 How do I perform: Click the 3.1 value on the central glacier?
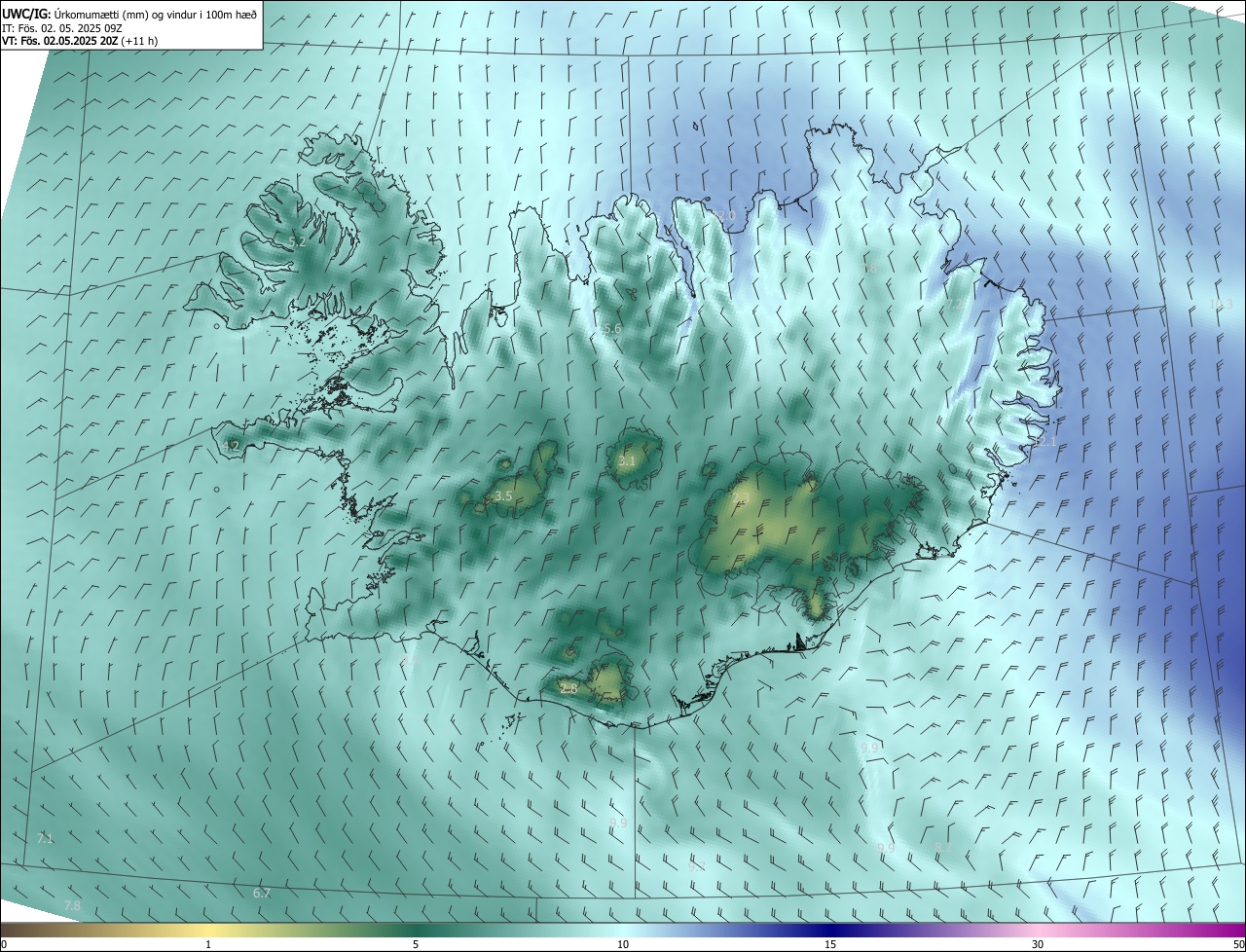pos(627,460)
